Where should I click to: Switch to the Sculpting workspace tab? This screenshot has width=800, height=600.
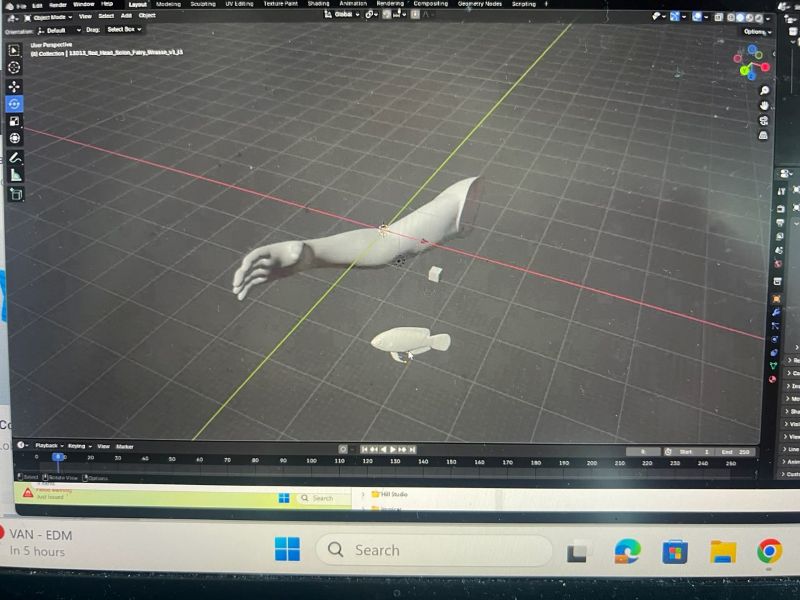(203, 4)
